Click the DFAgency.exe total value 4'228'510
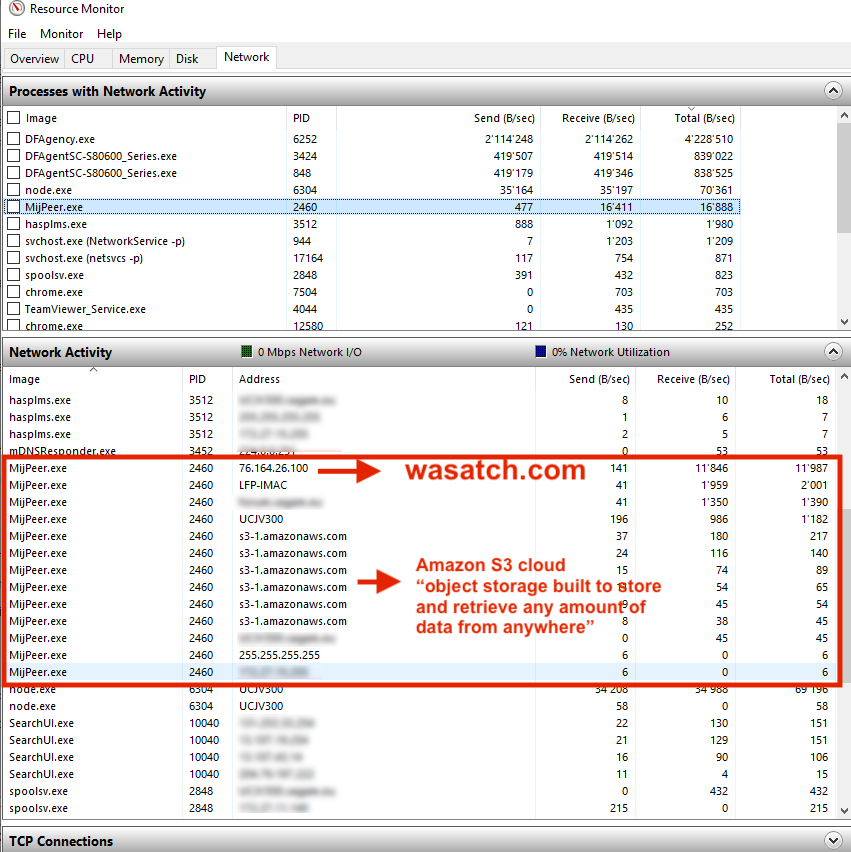The image size is (851, 852). 709,139
